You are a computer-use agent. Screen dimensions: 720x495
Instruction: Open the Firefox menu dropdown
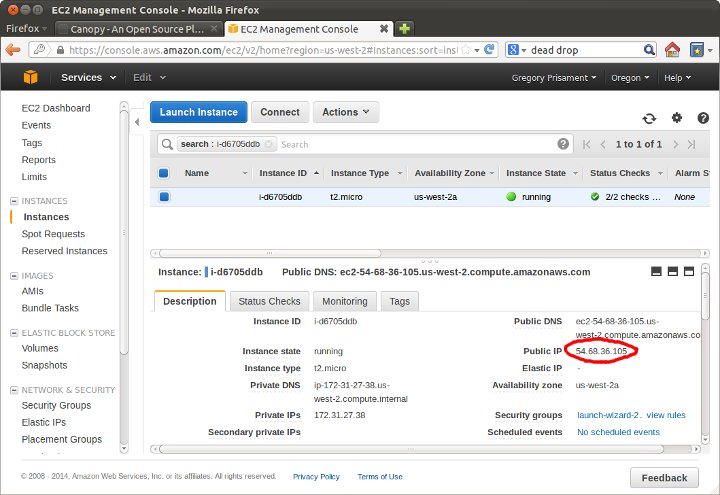27,28
